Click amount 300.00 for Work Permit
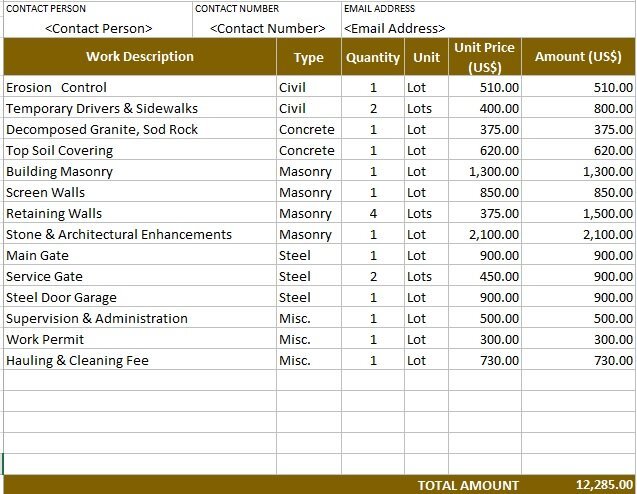Viewport: 637px width, 494px height. (x=578, y=338)
